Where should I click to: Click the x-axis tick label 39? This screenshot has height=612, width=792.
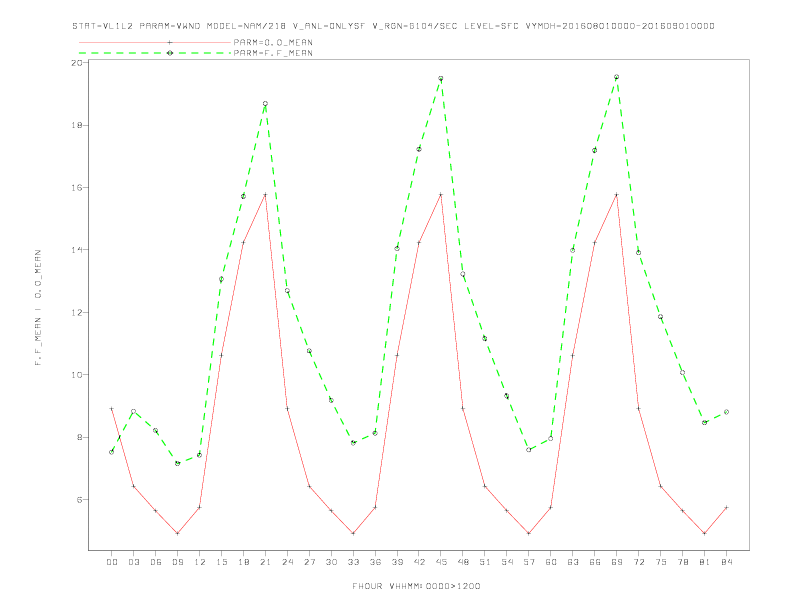pos(398,562)
